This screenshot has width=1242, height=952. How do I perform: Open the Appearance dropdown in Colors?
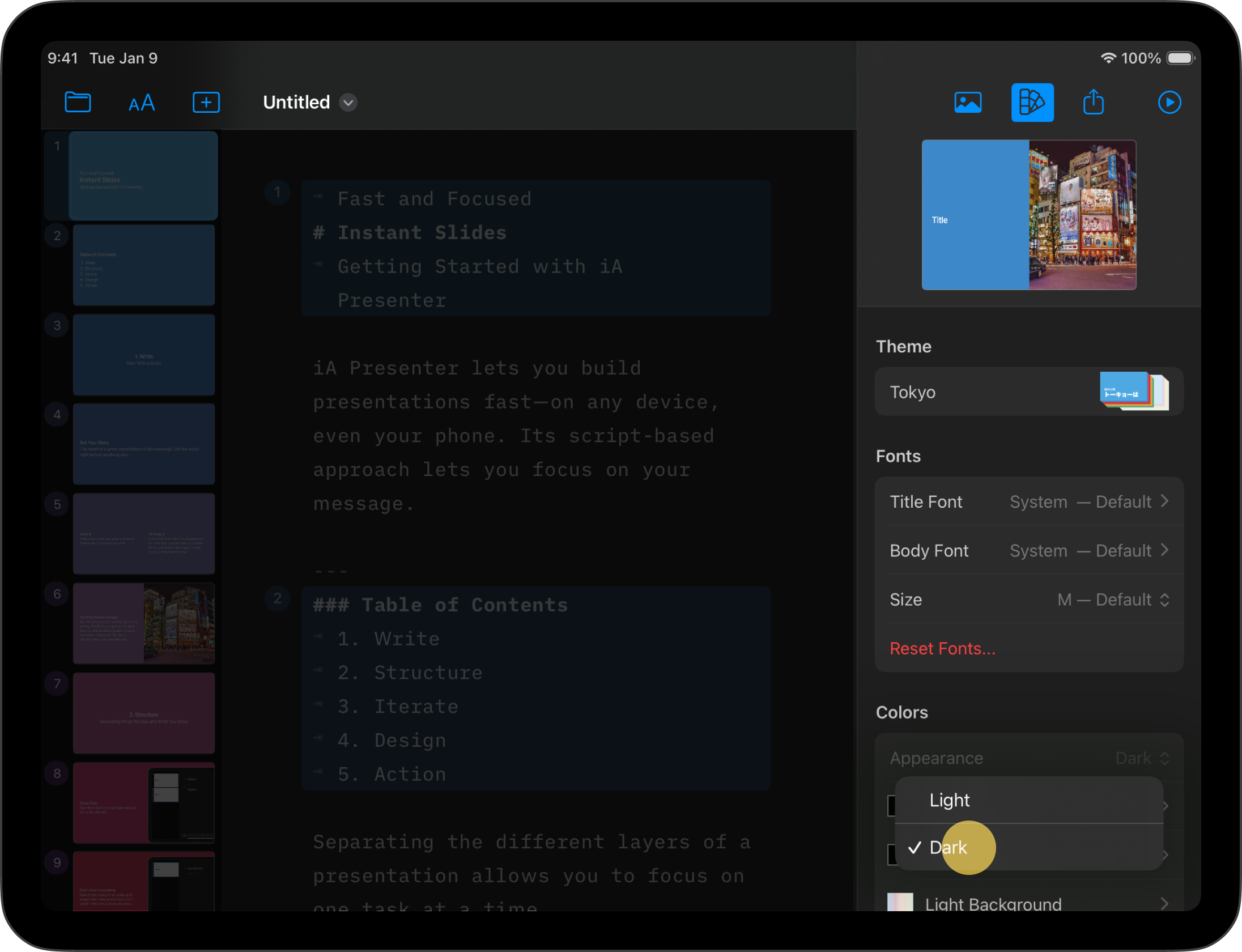click(x=1142, y=758)
